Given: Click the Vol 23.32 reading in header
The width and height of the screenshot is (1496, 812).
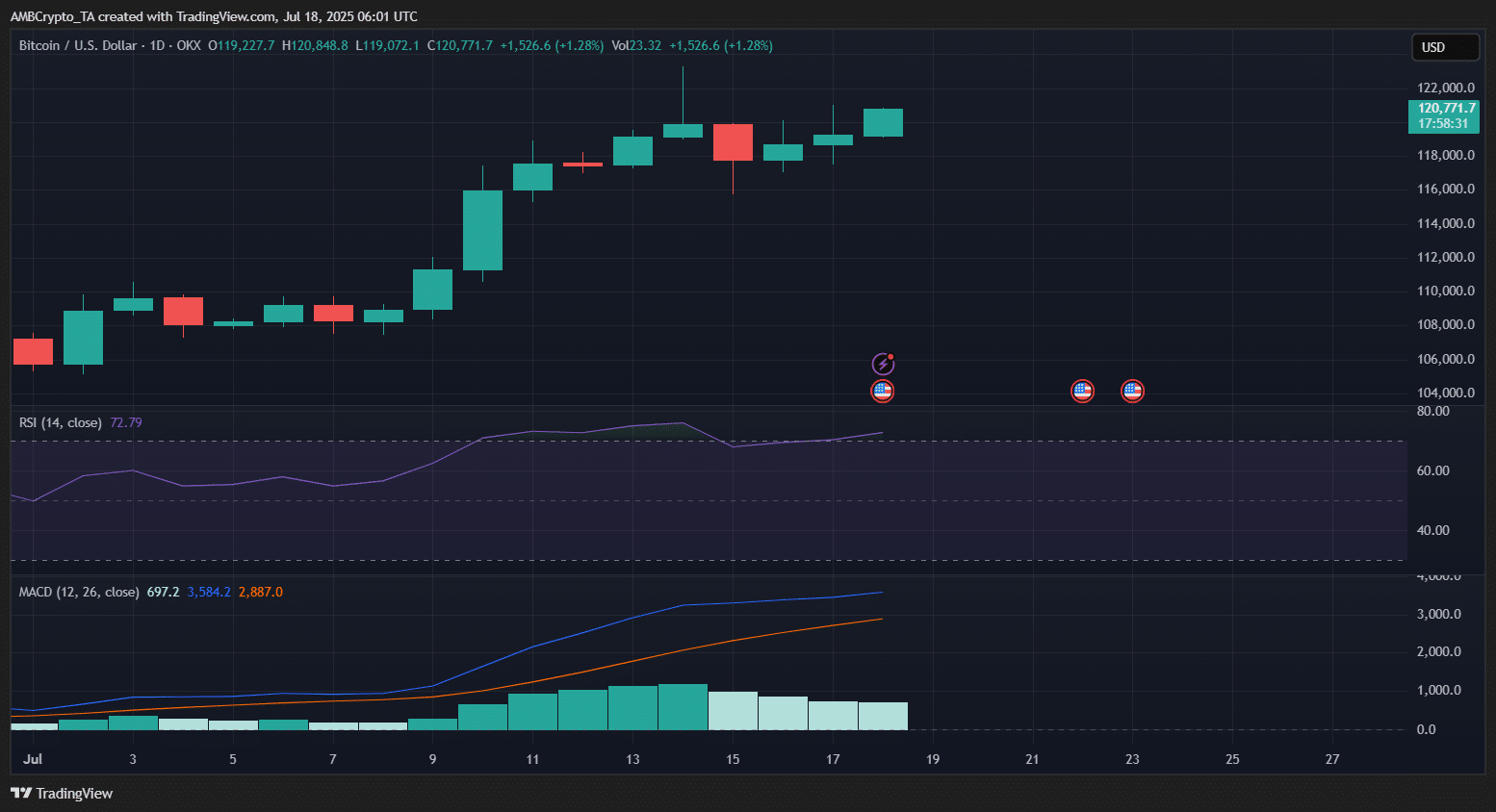Looking at the screenshot, I should click(636, 45).
